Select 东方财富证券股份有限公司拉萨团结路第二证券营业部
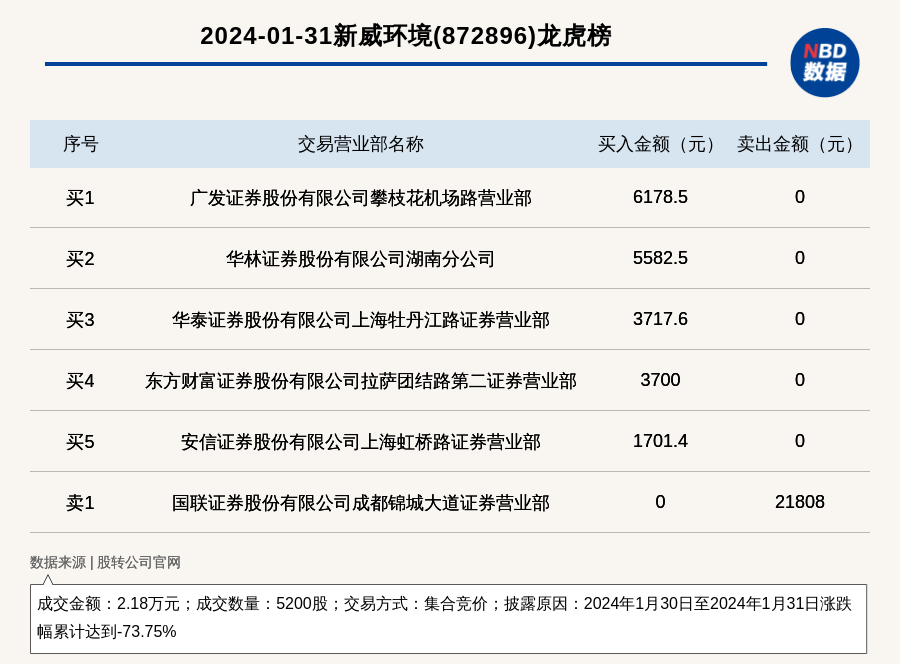Screen dimensions: 900x664 coord(360,381)
